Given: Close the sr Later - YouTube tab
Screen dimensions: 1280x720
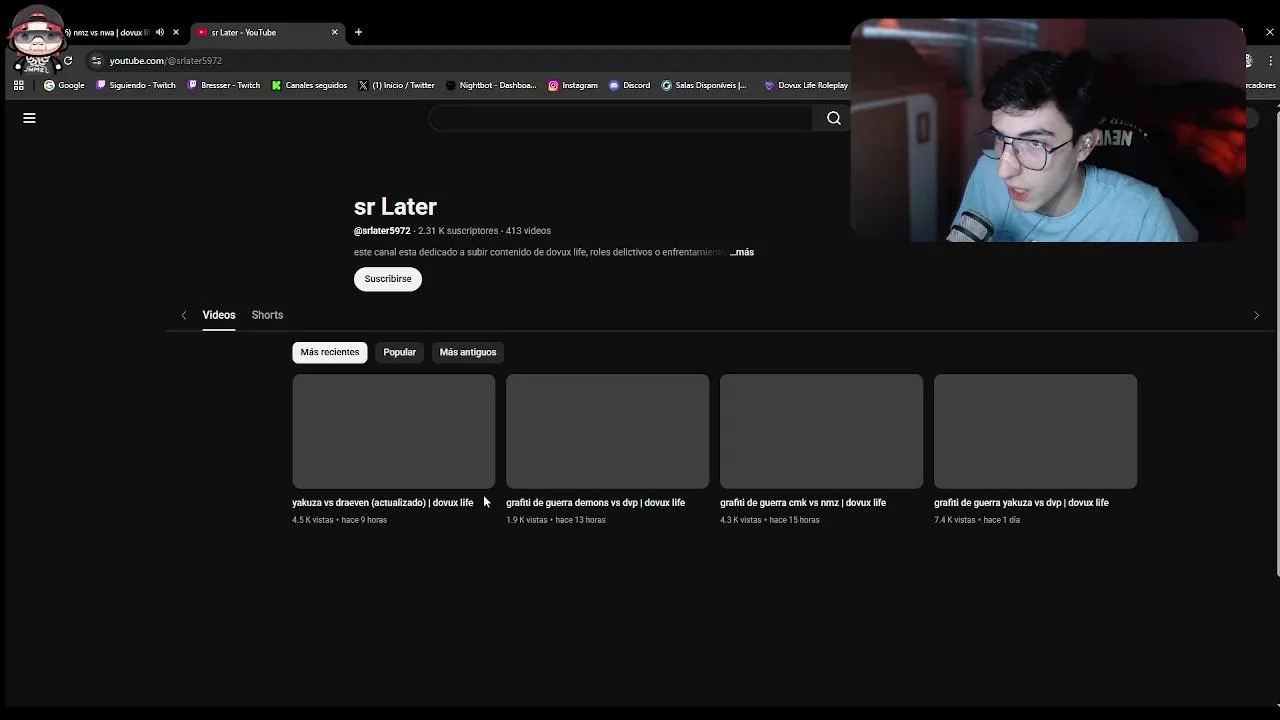Looking at the screenshot, I should [335, 32].
